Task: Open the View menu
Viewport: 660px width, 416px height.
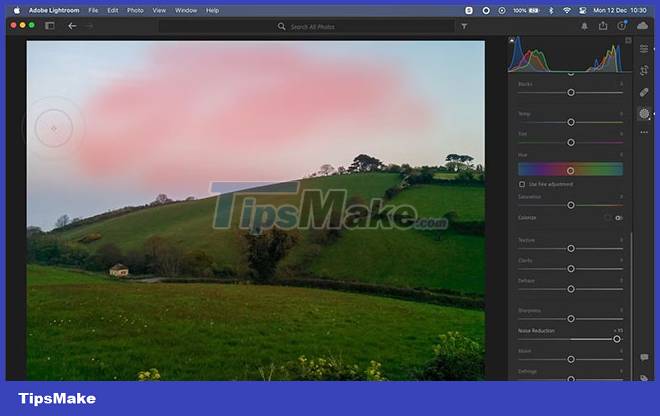Action: (159, 11)
